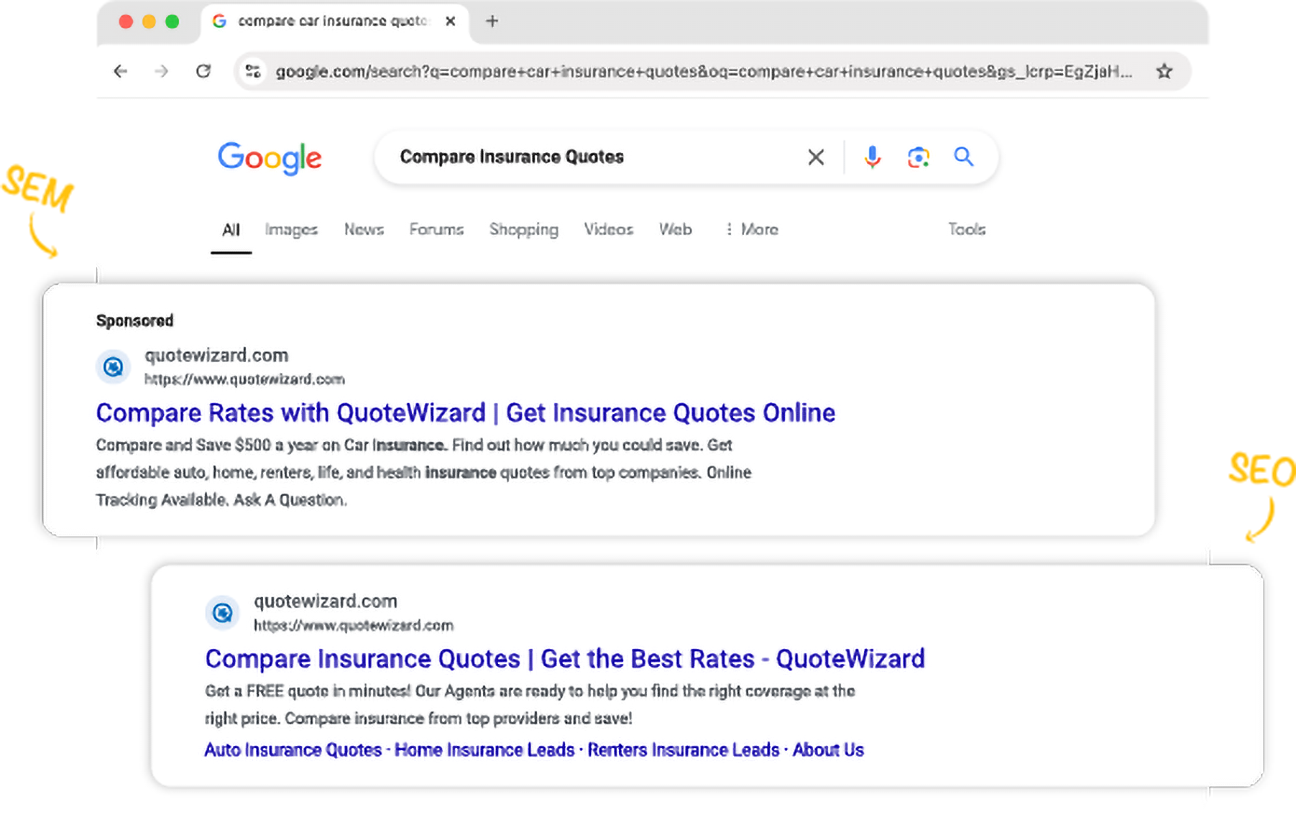This screenshot has height=817, width=1296.
Task: Click the browser back arrow
Action: (x=121, y=71)
